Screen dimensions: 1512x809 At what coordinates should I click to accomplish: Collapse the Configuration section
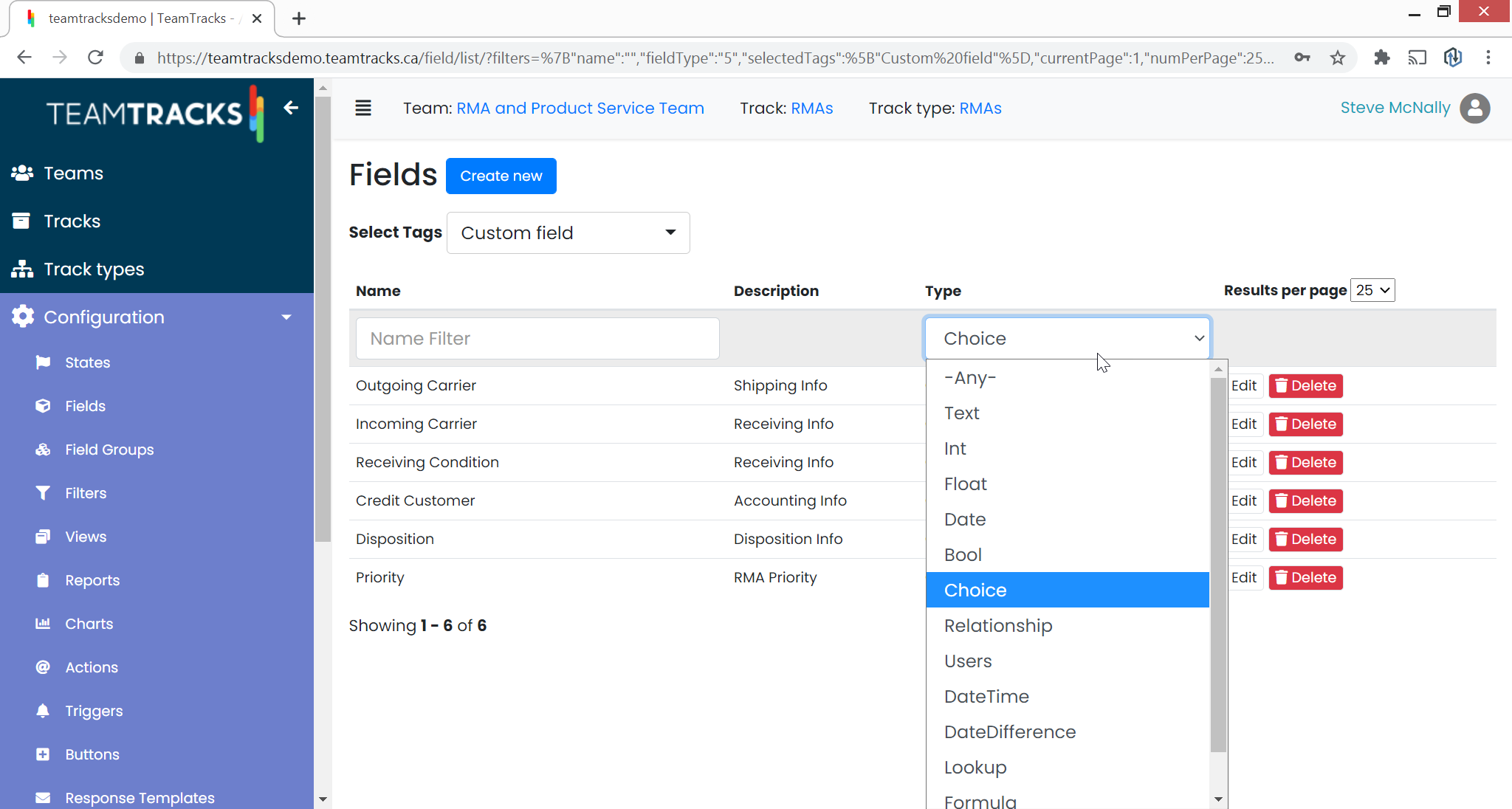point(286,317)
